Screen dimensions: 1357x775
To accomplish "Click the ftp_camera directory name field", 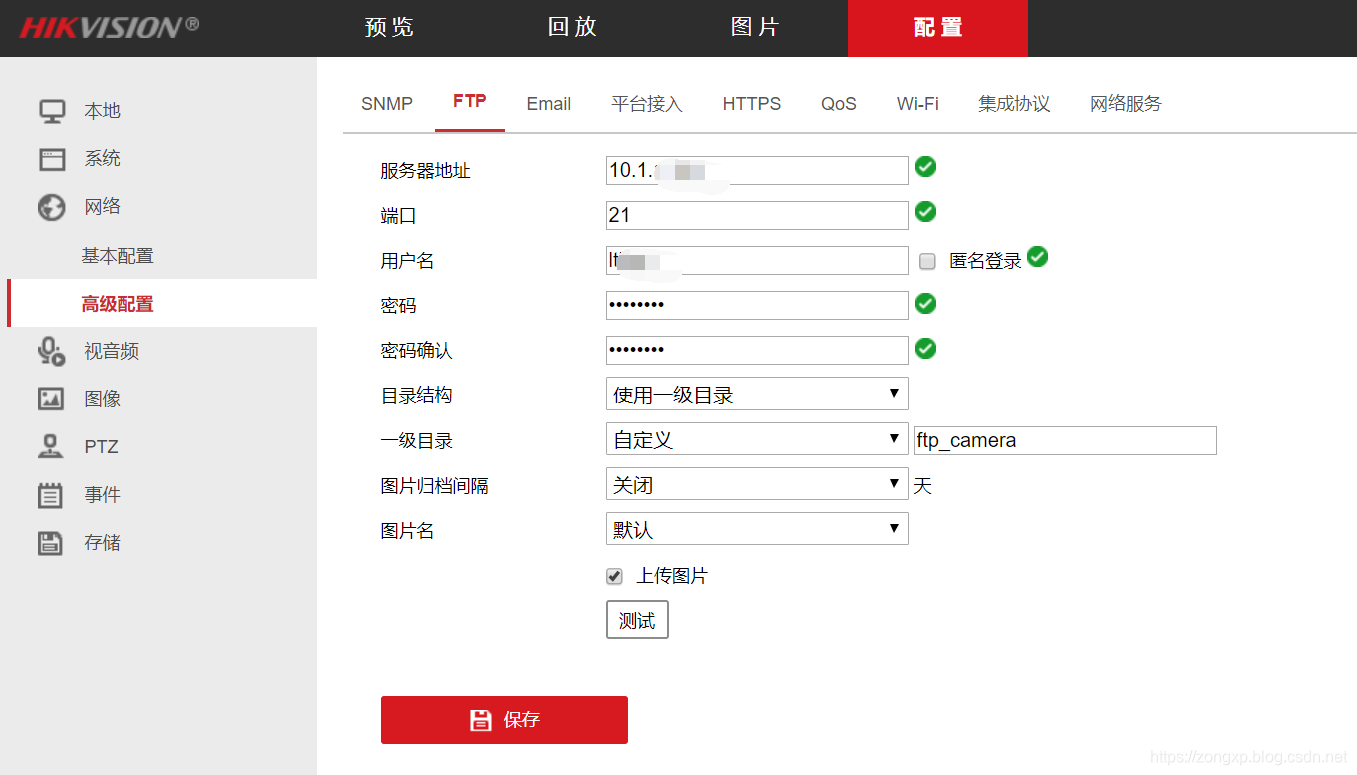I will 1065,440.
